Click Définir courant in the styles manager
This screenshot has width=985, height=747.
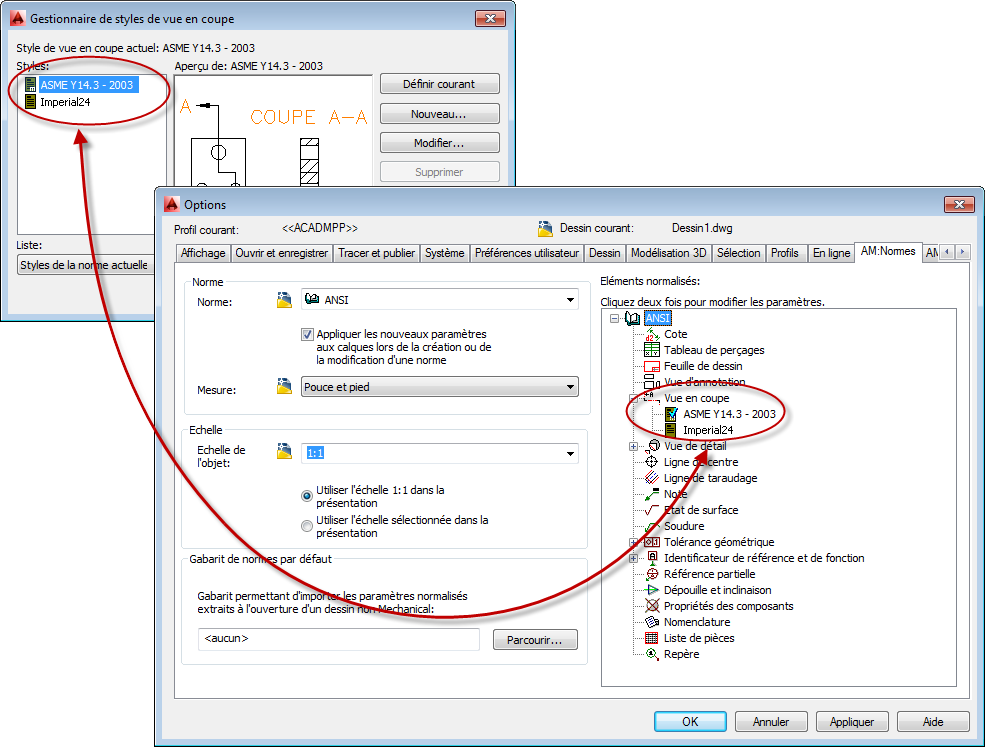point(439,84)
